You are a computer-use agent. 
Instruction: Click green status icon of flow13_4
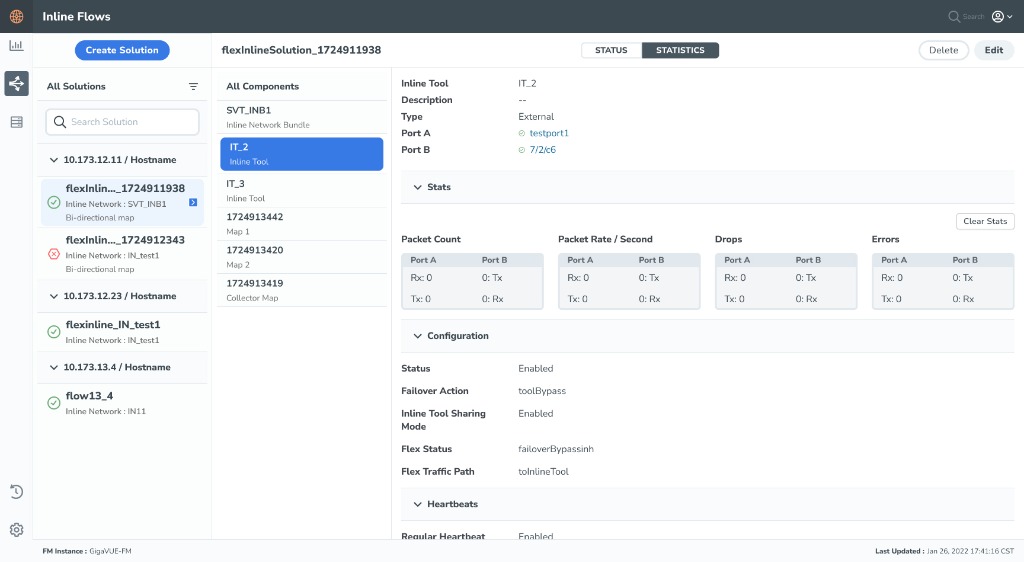(54, 403)
